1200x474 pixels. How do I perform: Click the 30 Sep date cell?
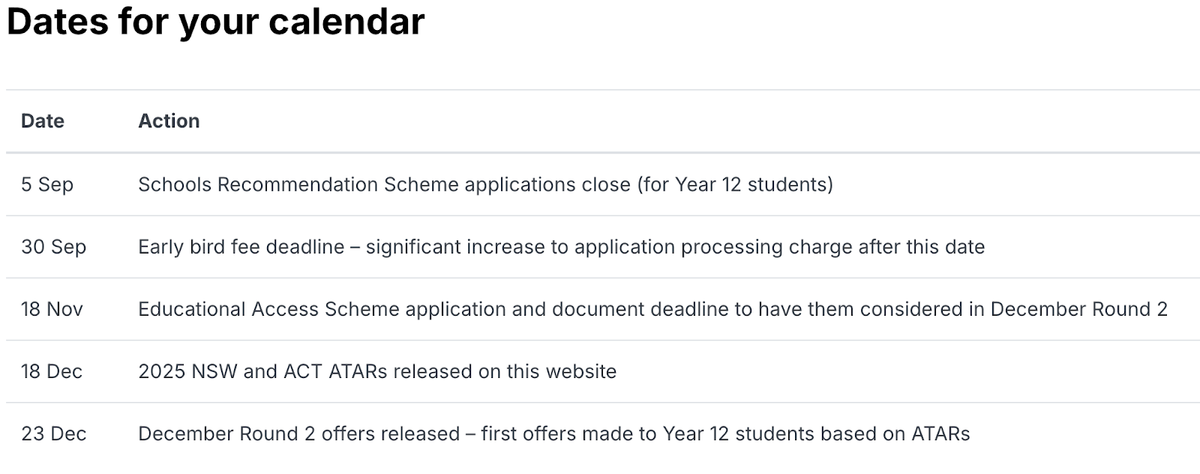[54, 247]
